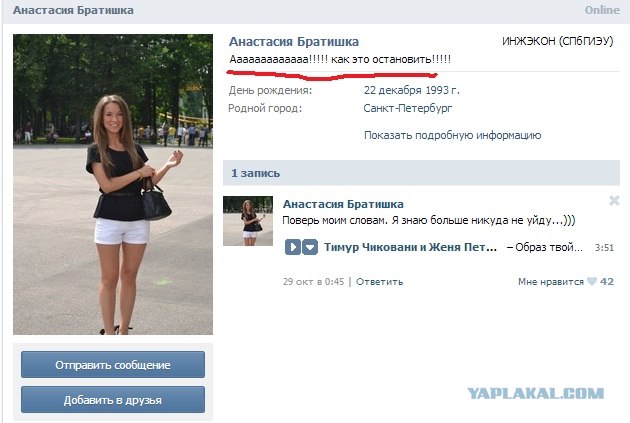630x423 pixels.
Task: Click the Ответить reply link
Action: [379, 282]
